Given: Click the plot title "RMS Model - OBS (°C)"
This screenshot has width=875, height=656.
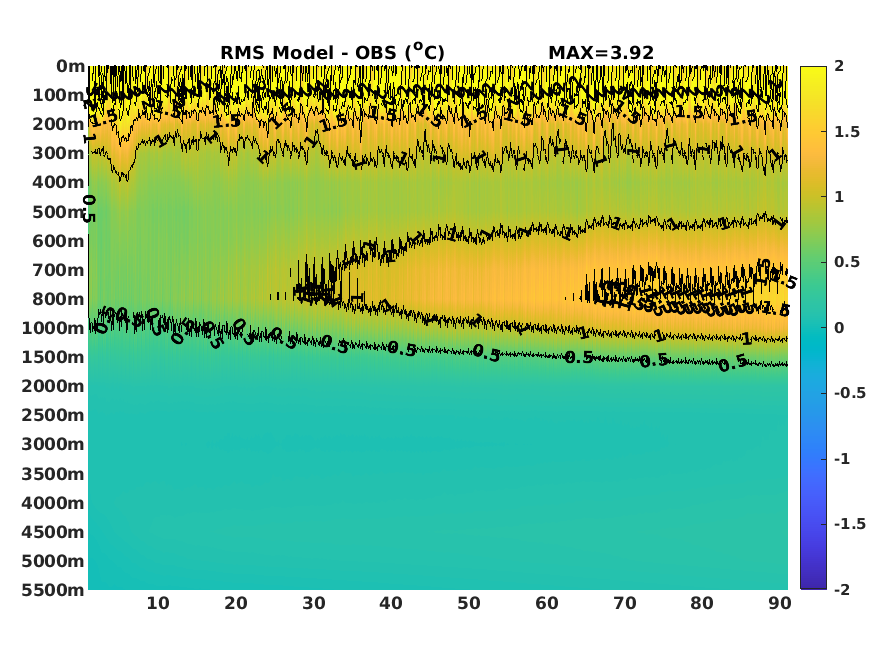Looking at the screenshot, I should point(333,51).
